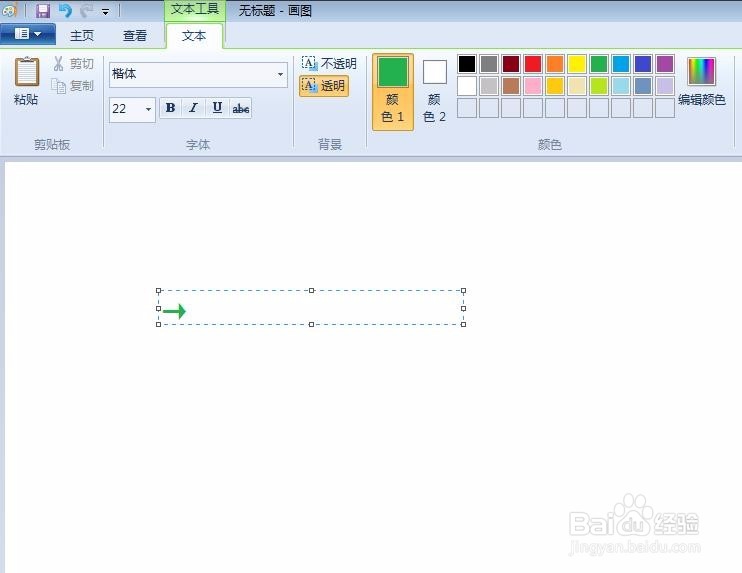Pick the light turquoise color swatch

tap(621, 86)
